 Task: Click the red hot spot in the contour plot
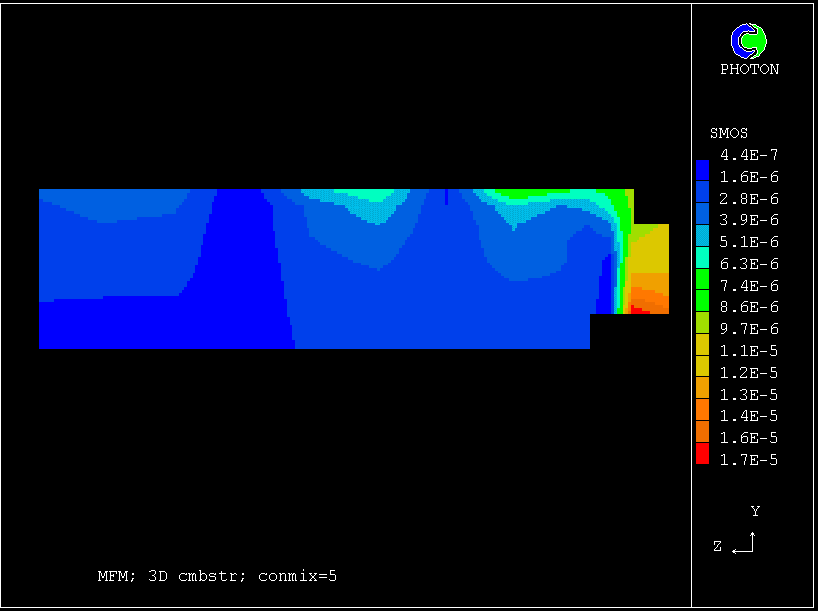point(636,310)
